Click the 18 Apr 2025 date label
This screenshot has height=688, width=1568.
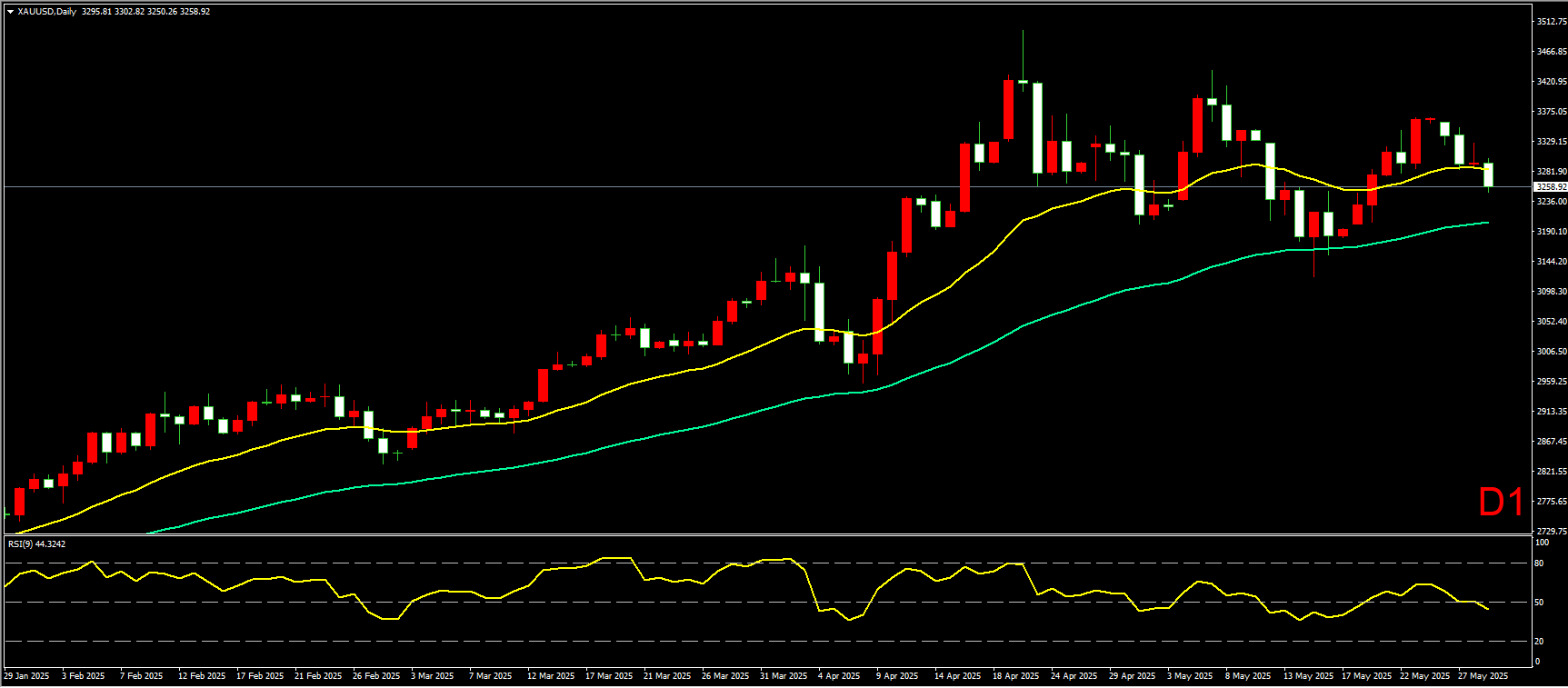(1015, 676)
